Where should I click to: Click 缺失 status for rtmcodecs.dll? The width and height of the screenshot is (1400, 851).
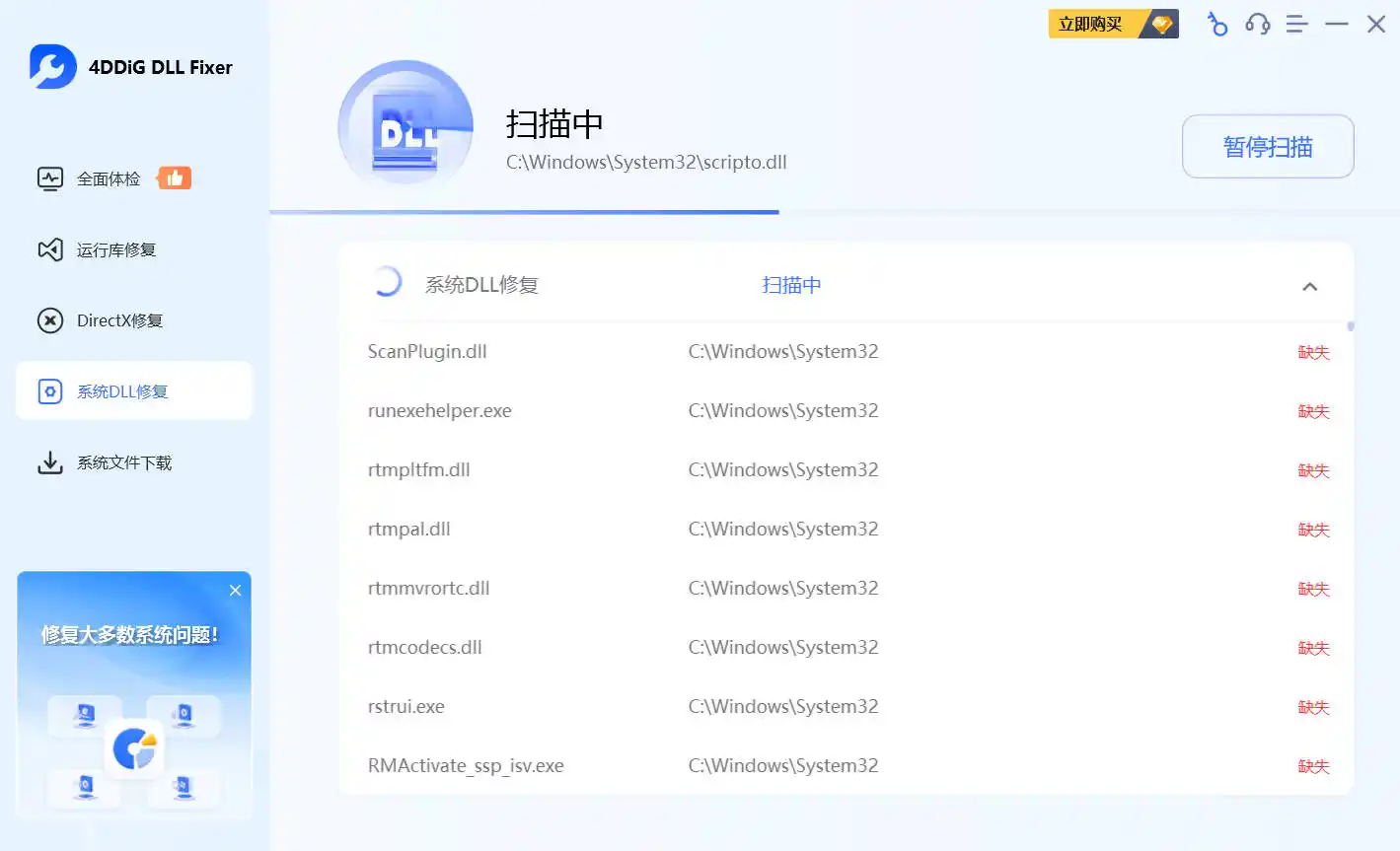pyautogui.click(x=1313, y=648)
